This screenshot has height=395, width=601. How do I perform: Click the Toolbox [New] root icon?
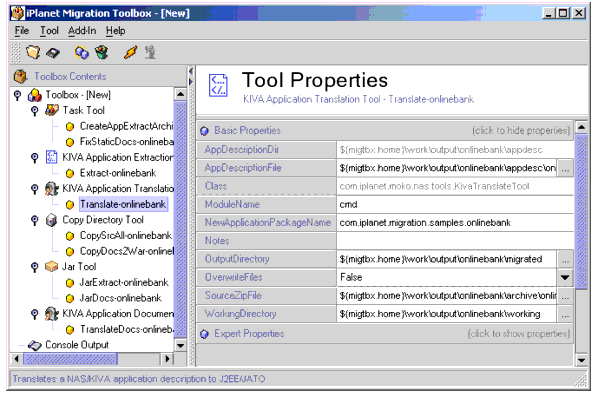34,95
